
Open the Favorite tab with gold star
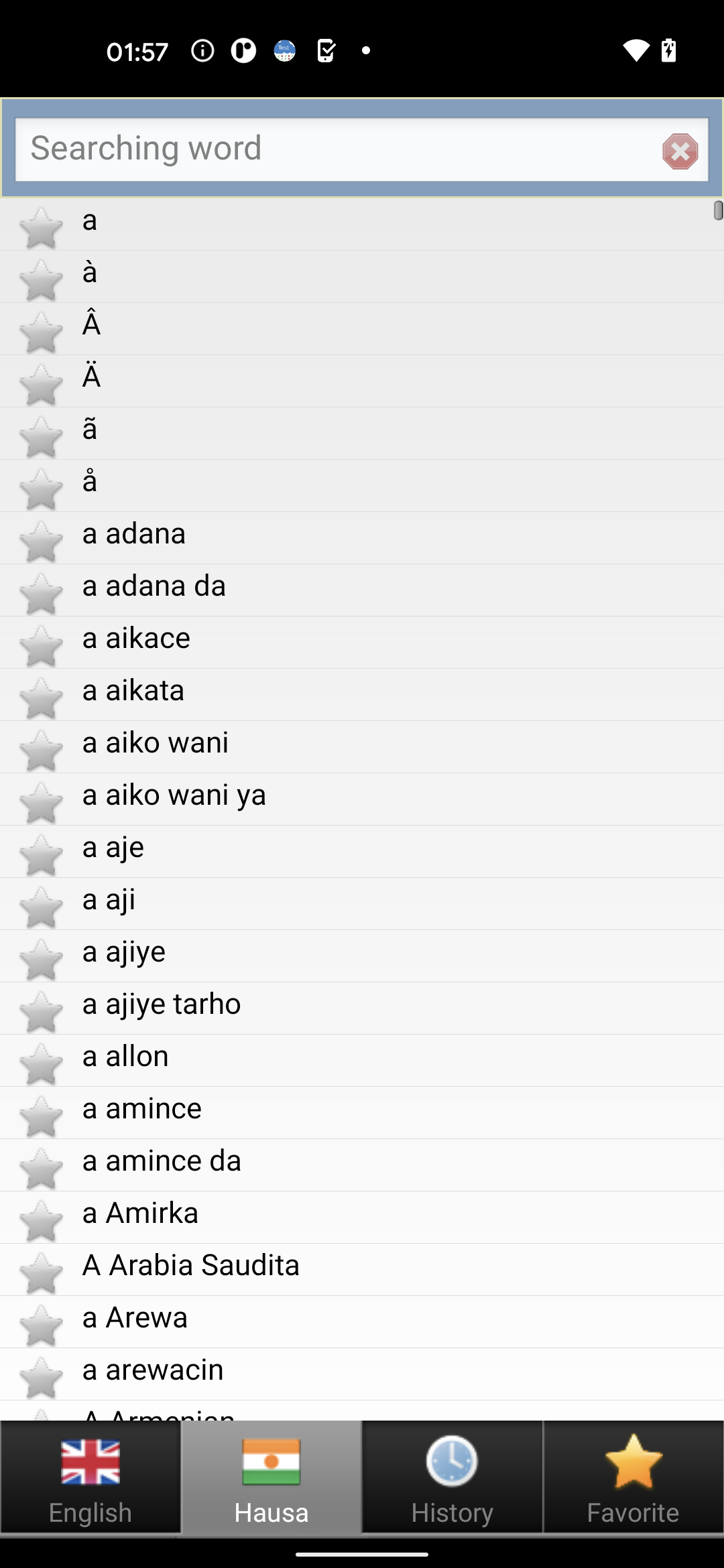click(x=633, y=1477)
